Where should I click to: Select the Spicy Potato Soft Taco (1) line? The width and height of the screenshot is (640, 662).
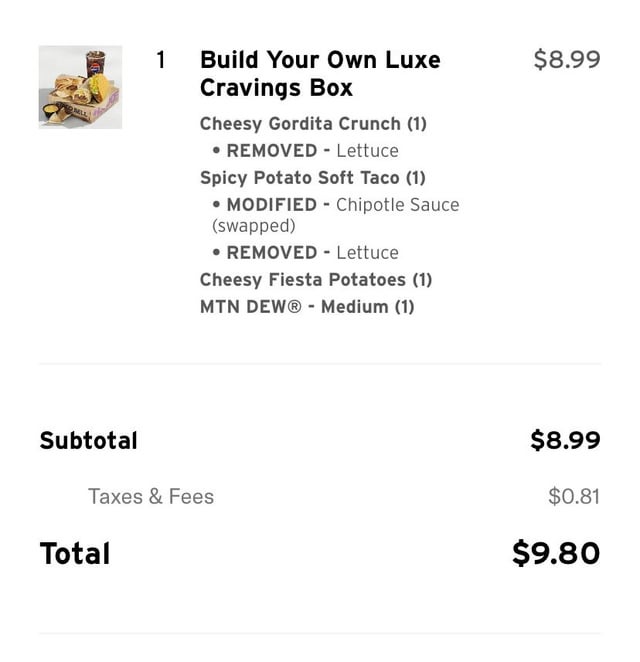coord(312,178)
